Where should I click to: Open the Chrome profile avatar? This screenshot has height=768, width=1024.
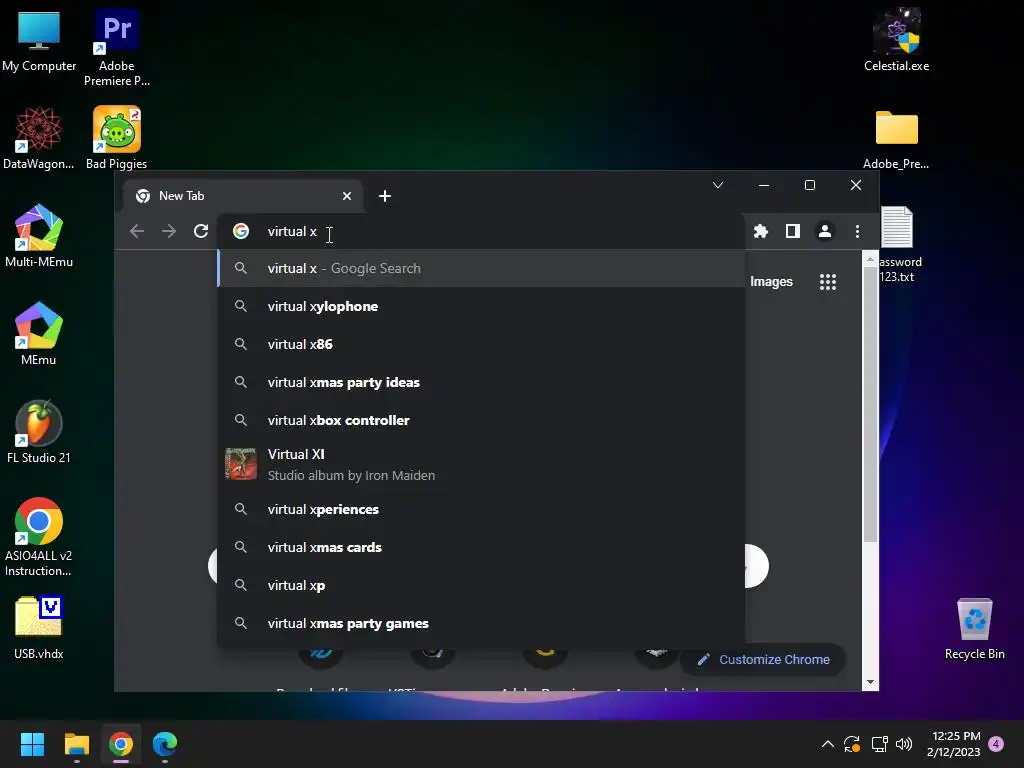(825, 231)
